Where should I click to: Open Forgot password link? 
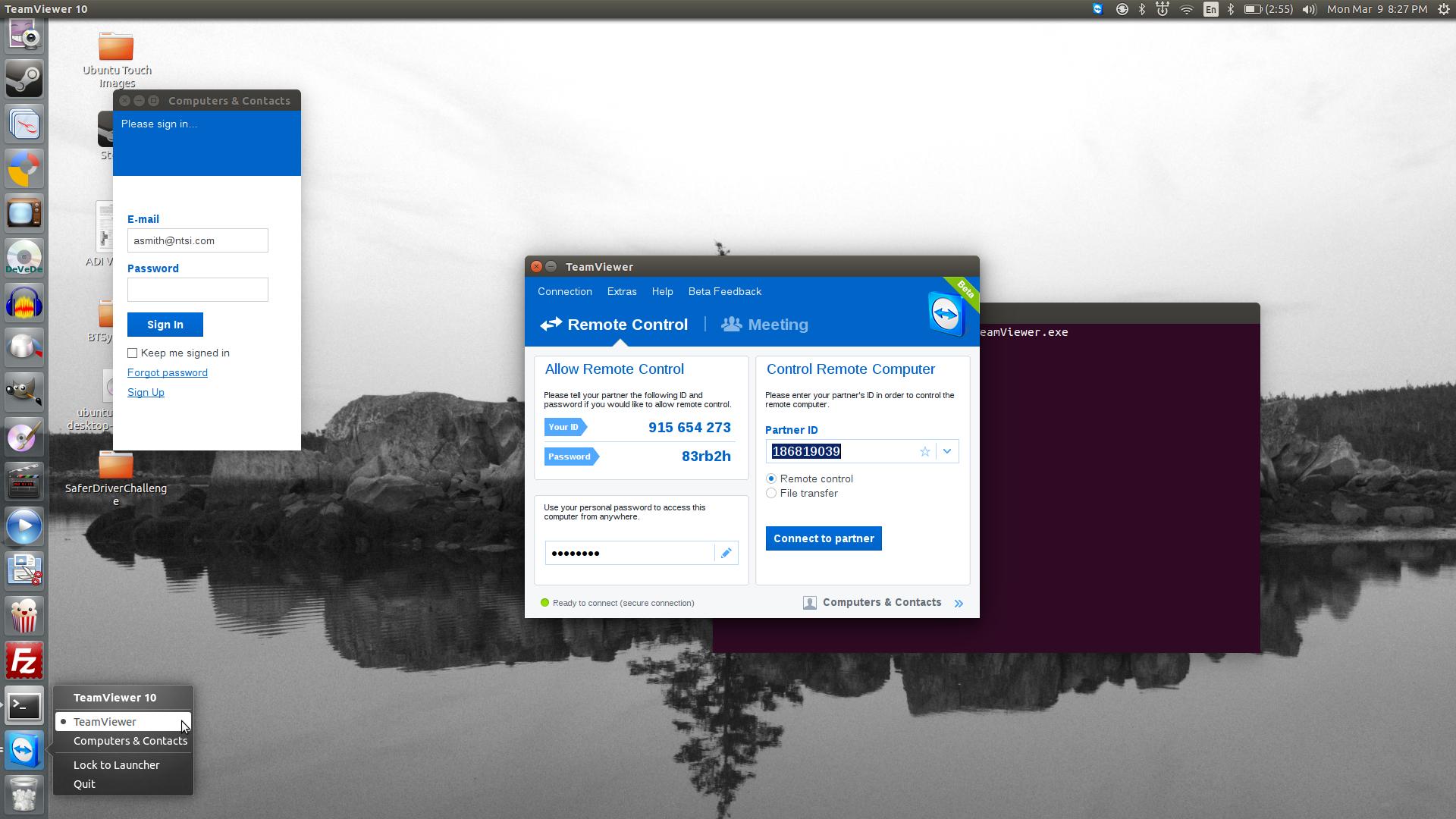coord(167,372)
